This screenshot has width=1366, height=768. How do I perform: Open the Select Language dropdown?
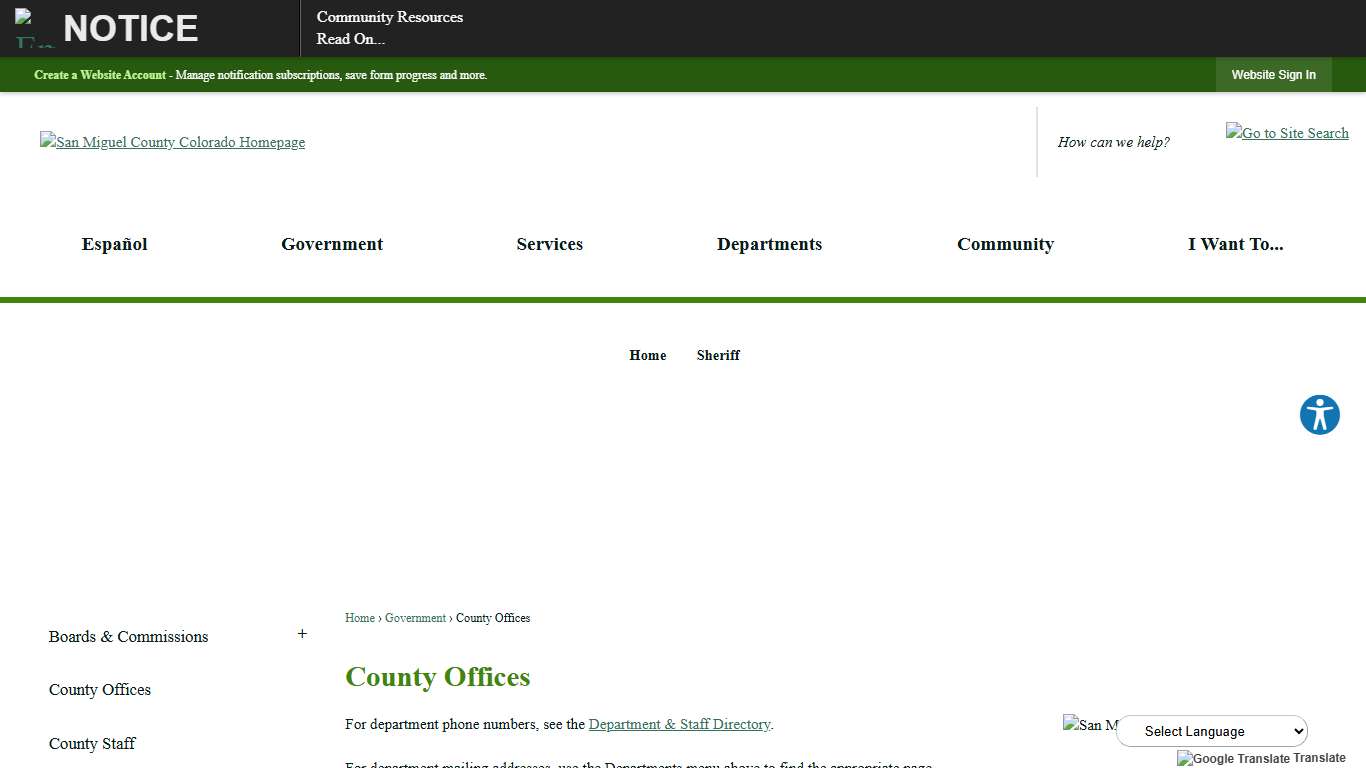pos(1212,731)
